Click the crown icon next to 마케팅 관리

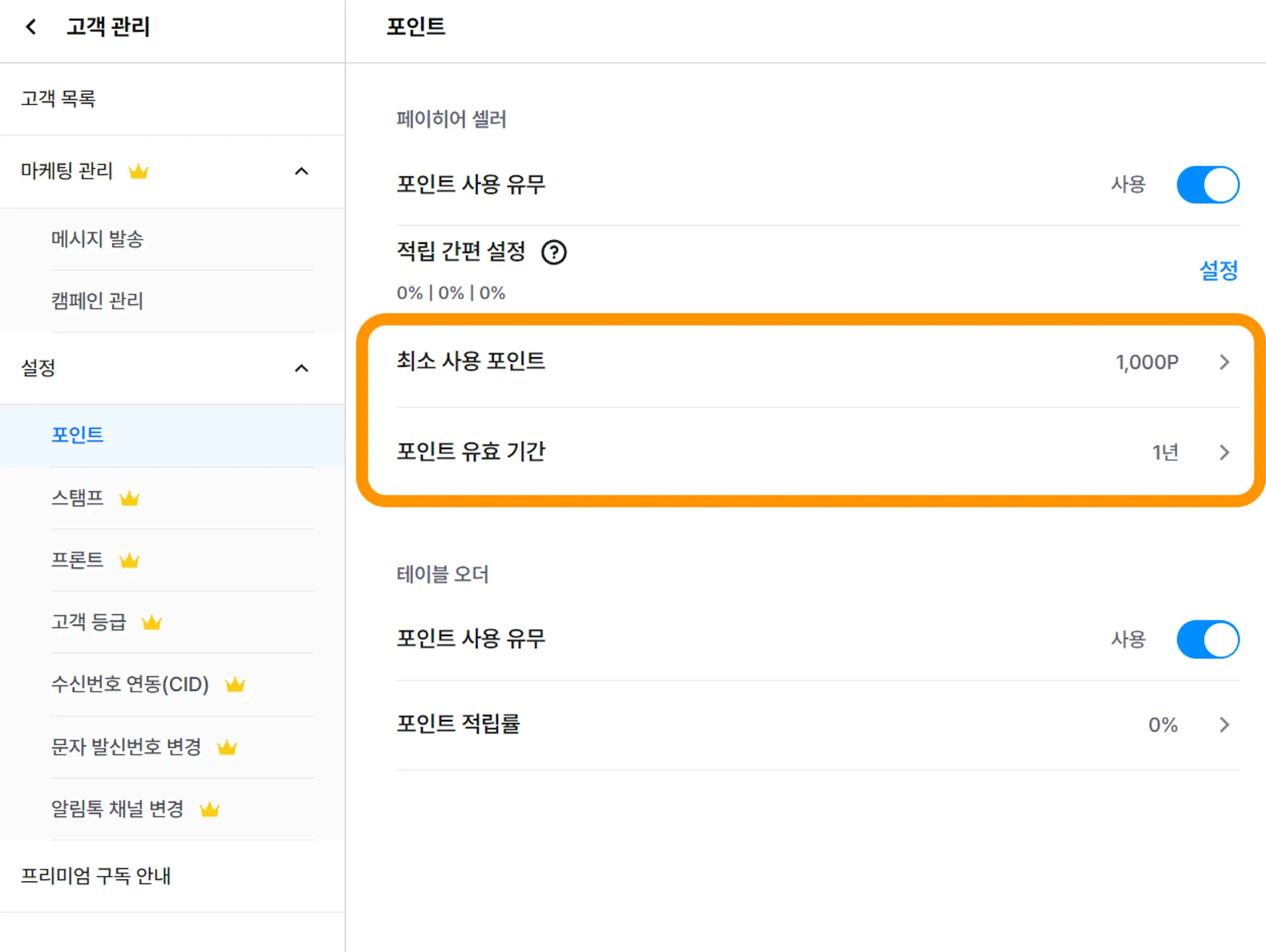(x=139, y=172)
